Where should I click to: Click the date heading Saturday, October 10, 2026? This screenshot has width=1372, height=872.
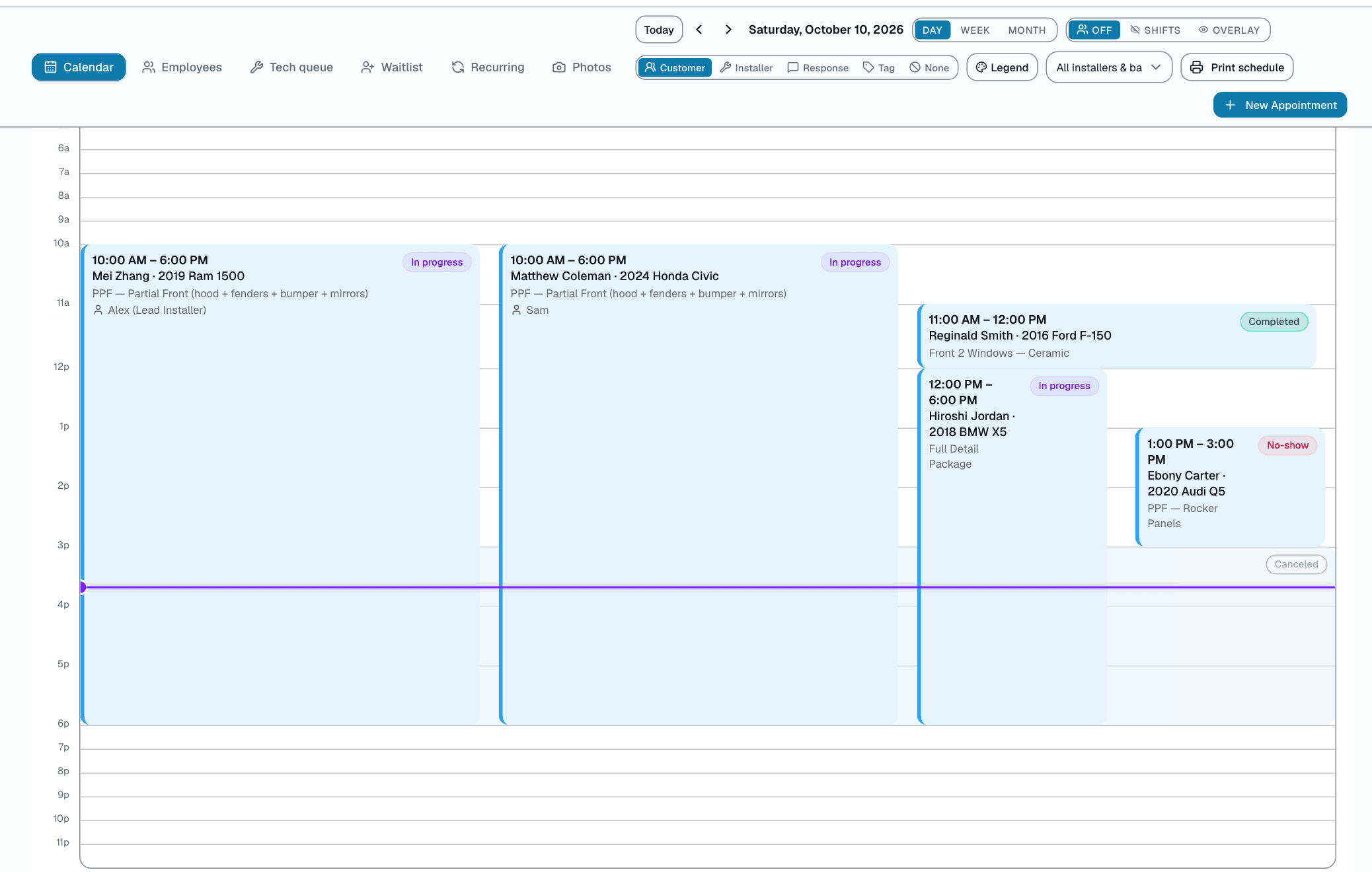pos(825,30)
